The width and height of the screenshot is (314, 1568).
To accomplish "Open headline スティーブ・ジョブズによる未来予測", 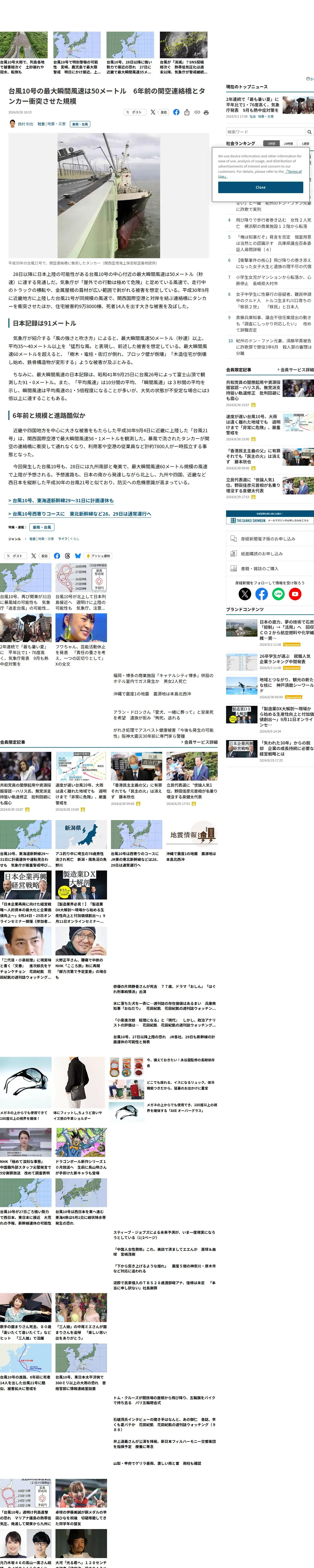I will (x=164, y=1235).
